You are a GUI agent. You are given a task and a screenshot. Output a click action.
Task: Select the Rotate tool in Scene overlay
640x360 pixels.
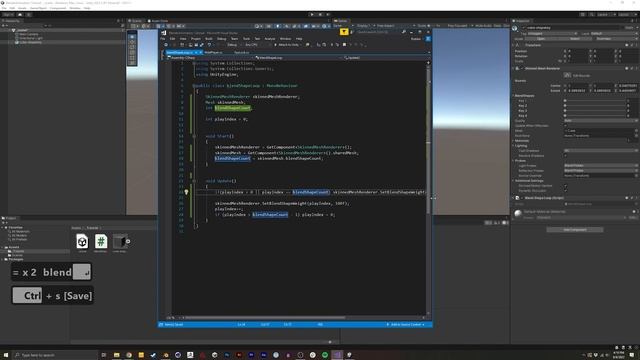click(132, 47)
